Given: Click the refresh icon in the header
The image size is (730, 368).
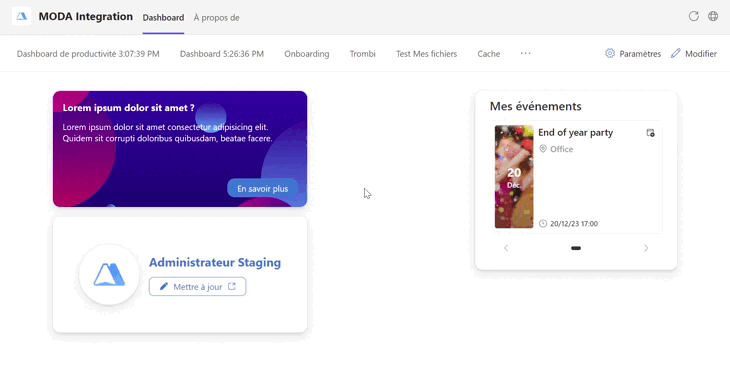Looking at the screenshot, I should pos(694,16).
